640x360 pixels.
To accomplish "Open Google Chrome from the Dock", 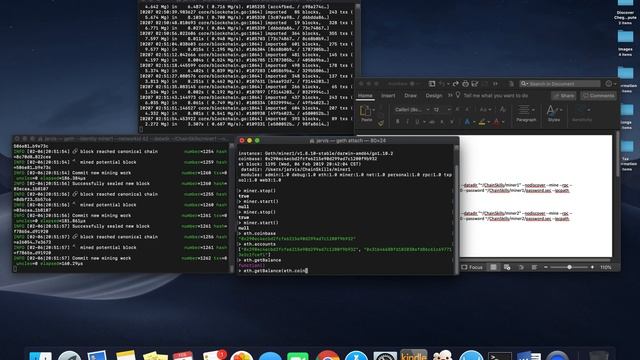I will click(x=327, y=356).
